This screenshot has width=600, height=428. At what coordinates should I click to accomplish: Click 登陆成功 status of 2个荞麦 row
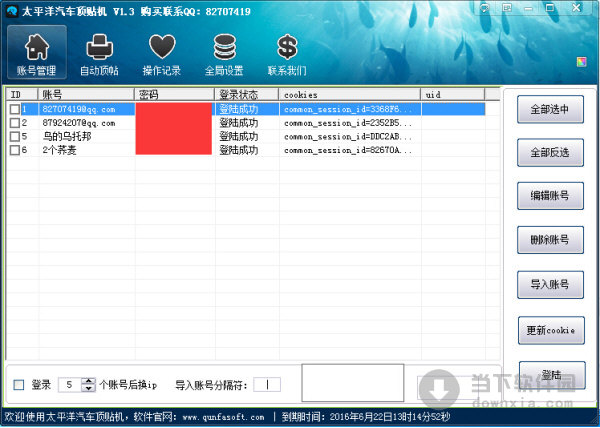tap(239, 150)
